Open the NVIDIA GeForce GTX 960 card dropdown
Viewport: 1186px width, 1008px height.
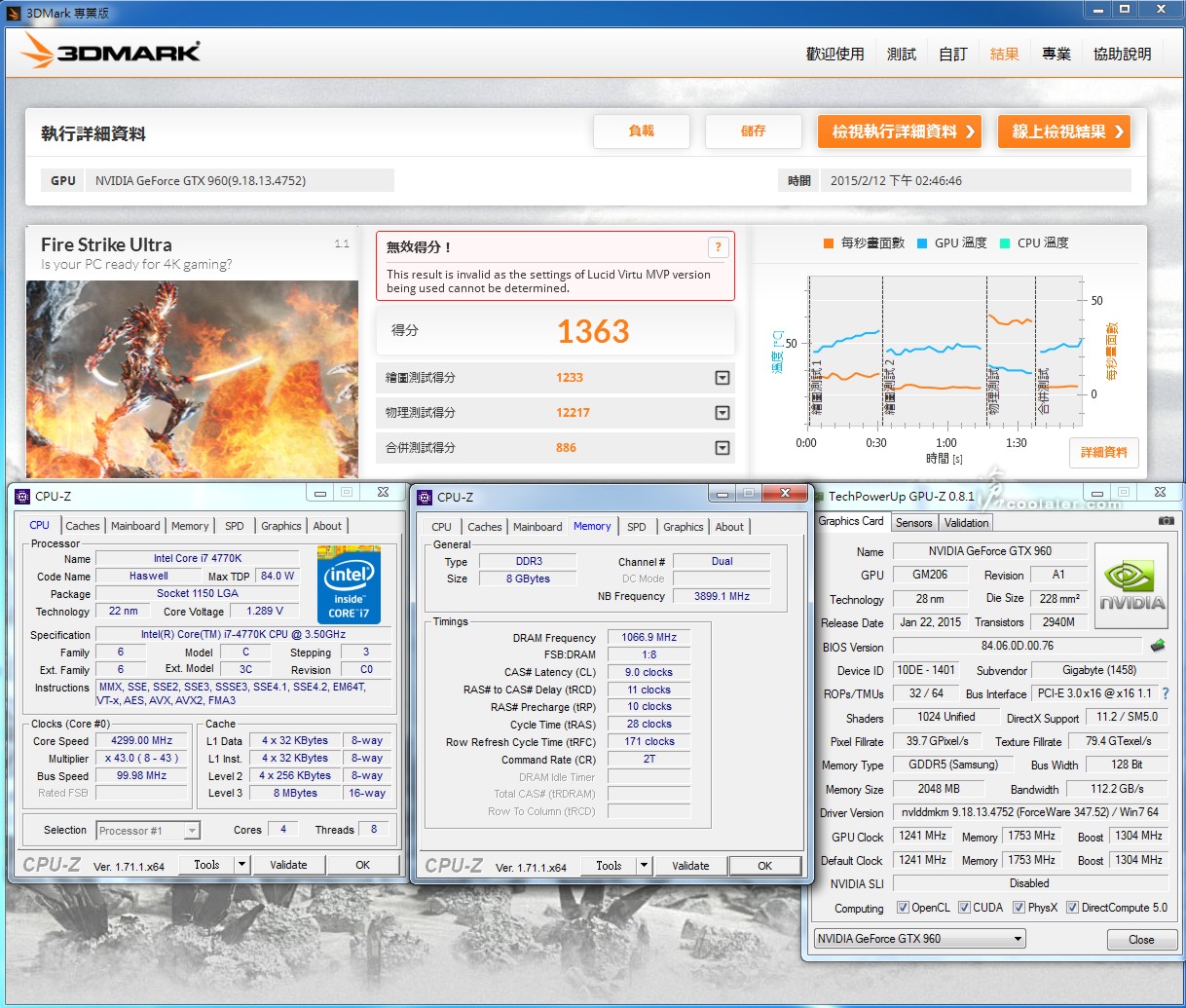coord(920,939)
